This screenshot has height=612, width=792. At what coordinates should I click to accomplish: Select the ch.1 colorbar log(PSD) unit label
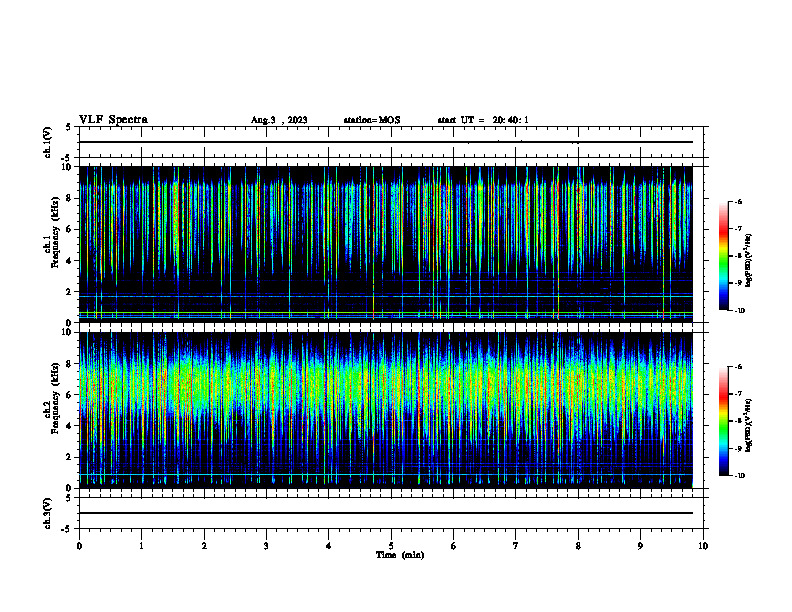pyautogui.click(x=749, y=261)
